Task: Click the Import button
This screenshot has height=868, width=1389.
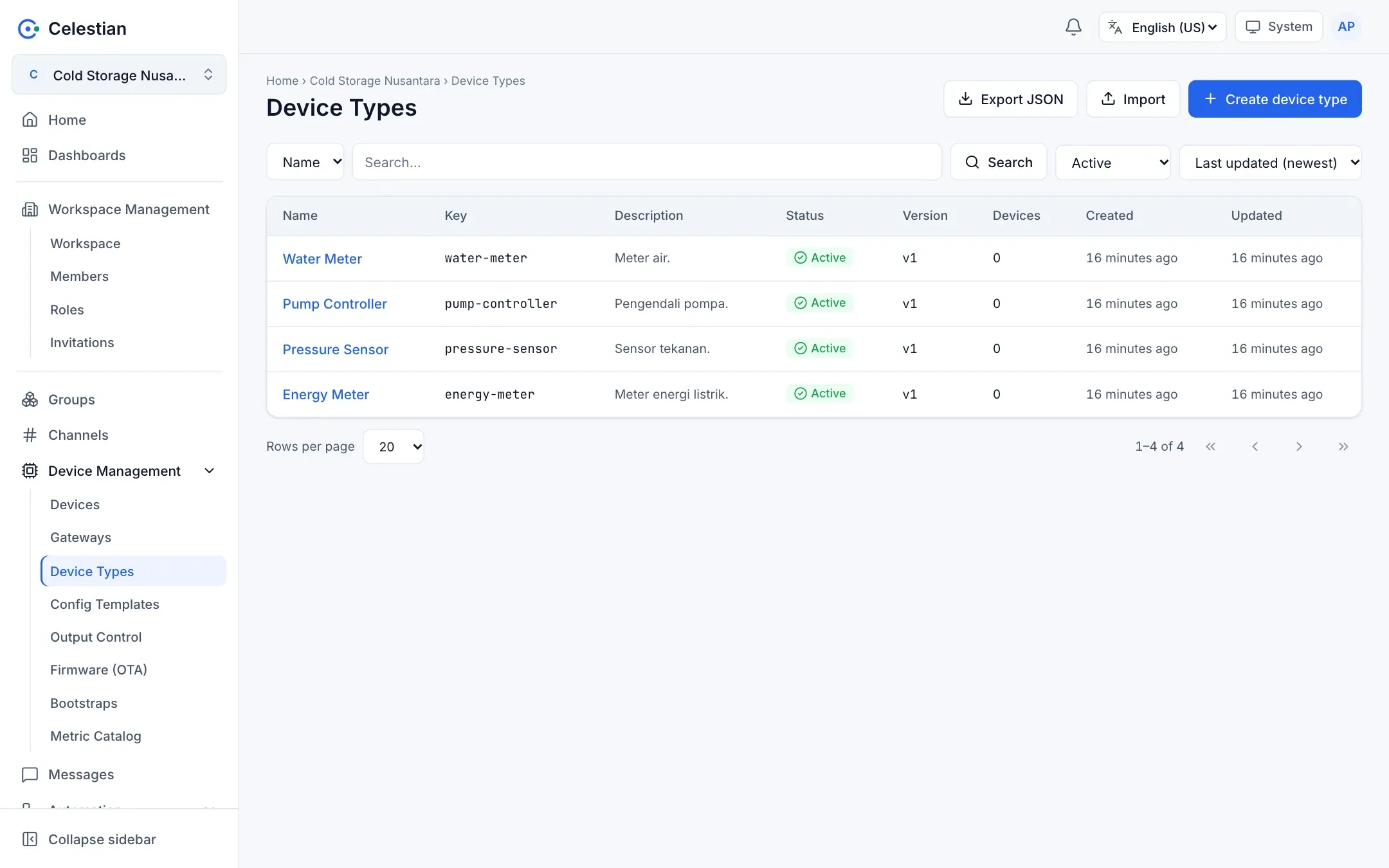Action: tap(1133, 99)
